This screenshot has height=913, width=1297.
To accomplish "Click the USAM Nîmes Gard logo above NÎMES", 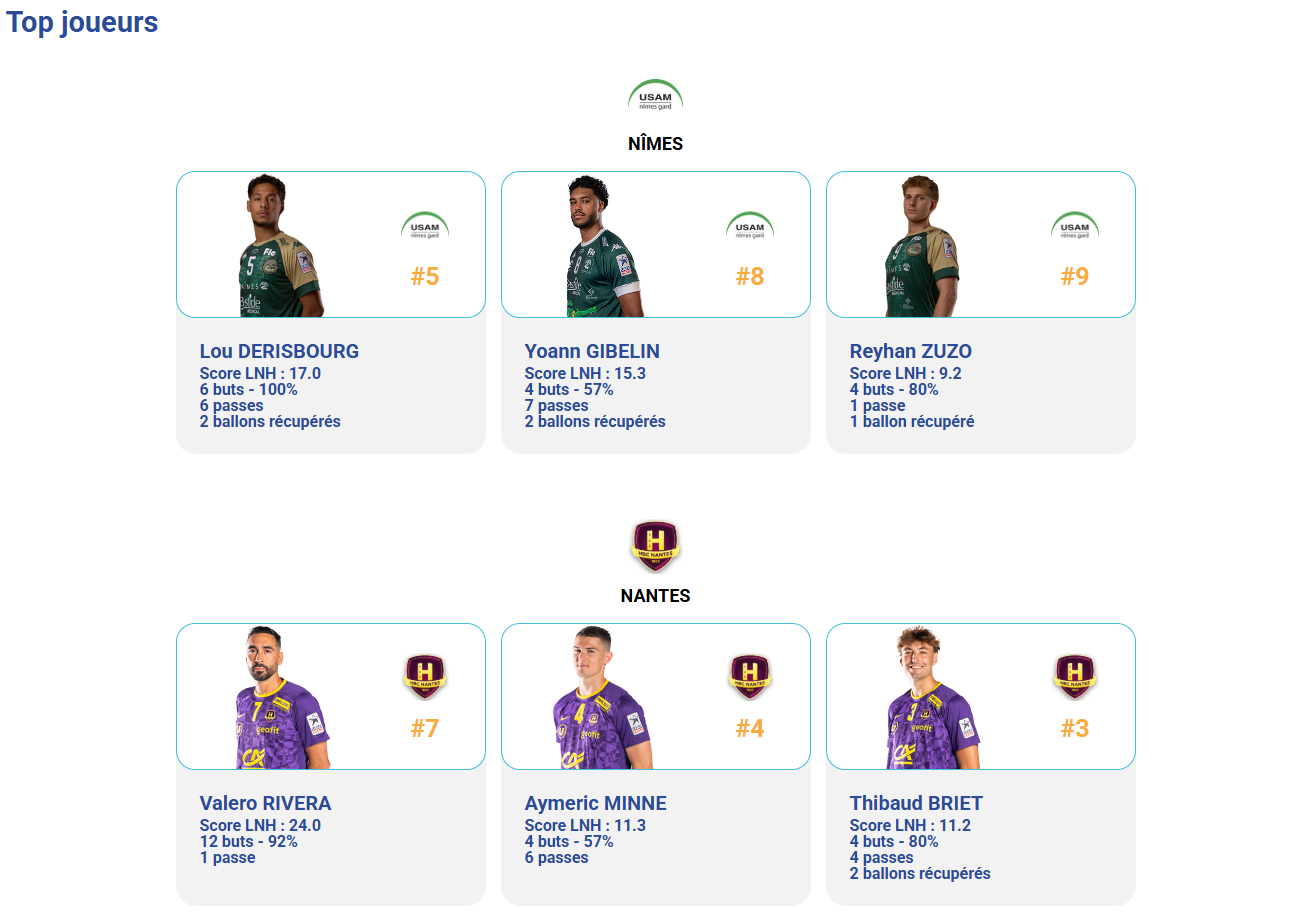I will pos(655,97).
